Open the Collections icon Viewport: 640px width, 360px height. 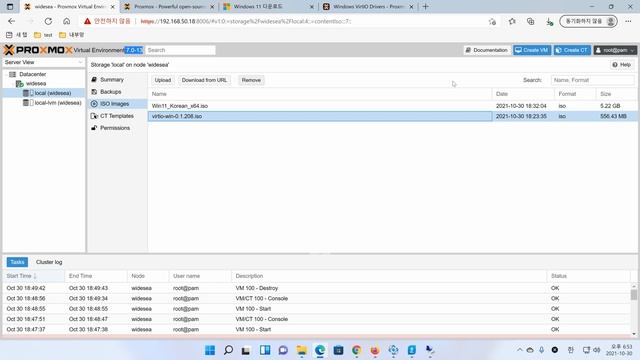tap(531, 21)
